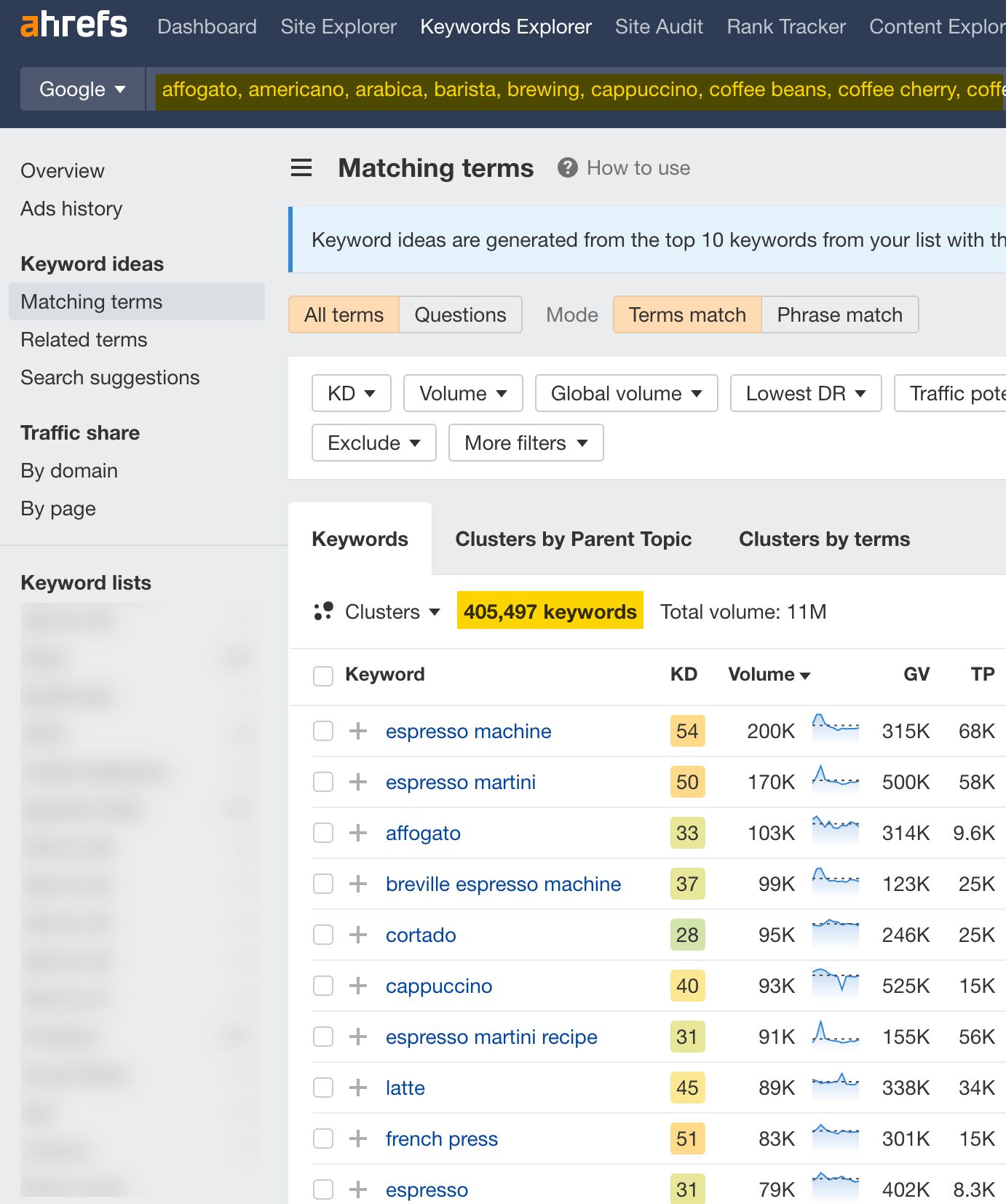Add espresso martini with the plus icon
The width and height of the screenshot is (1006, 1204).
[358, 782]
